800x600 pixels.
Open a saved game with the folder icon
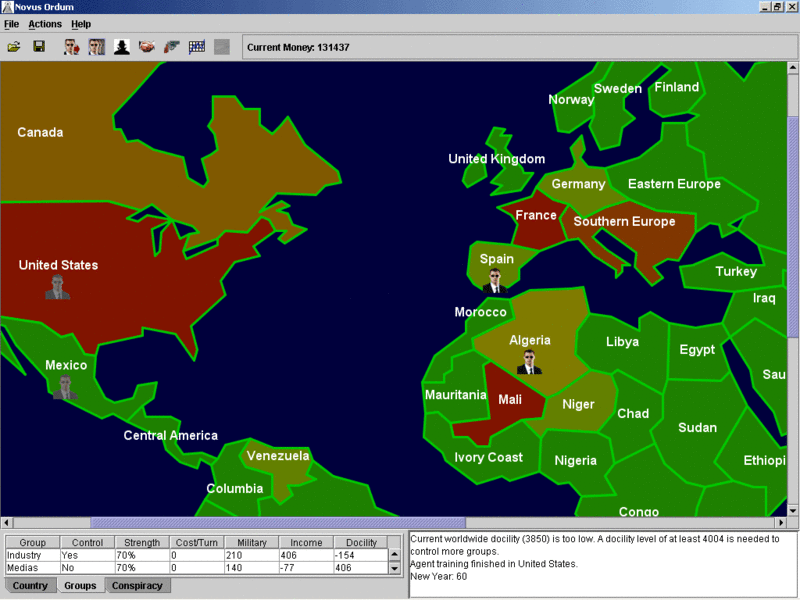click(15, 46)
